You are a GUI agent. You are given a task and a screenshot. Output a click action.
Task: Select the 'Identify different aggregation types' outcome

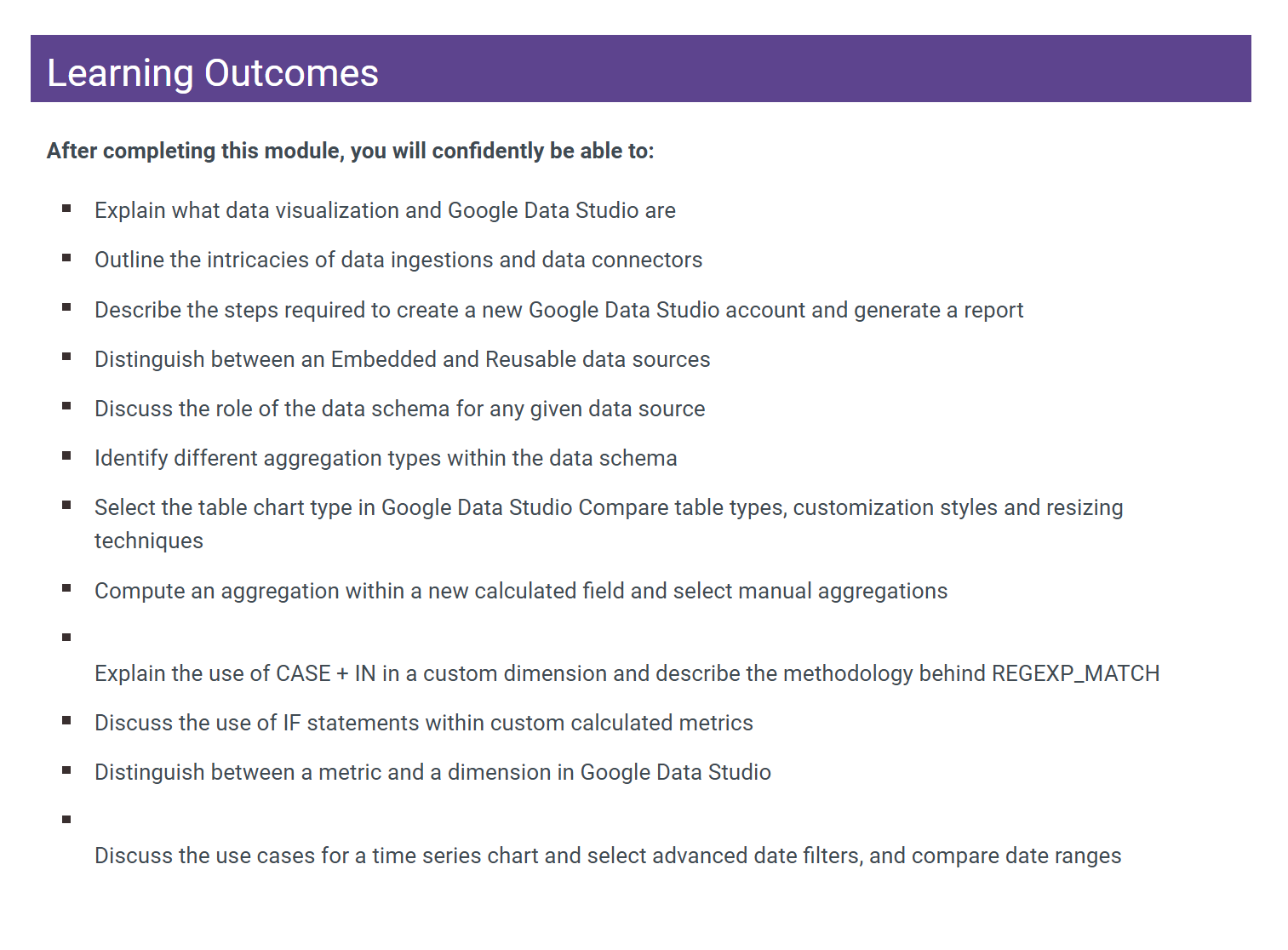(x=386, y=458)
